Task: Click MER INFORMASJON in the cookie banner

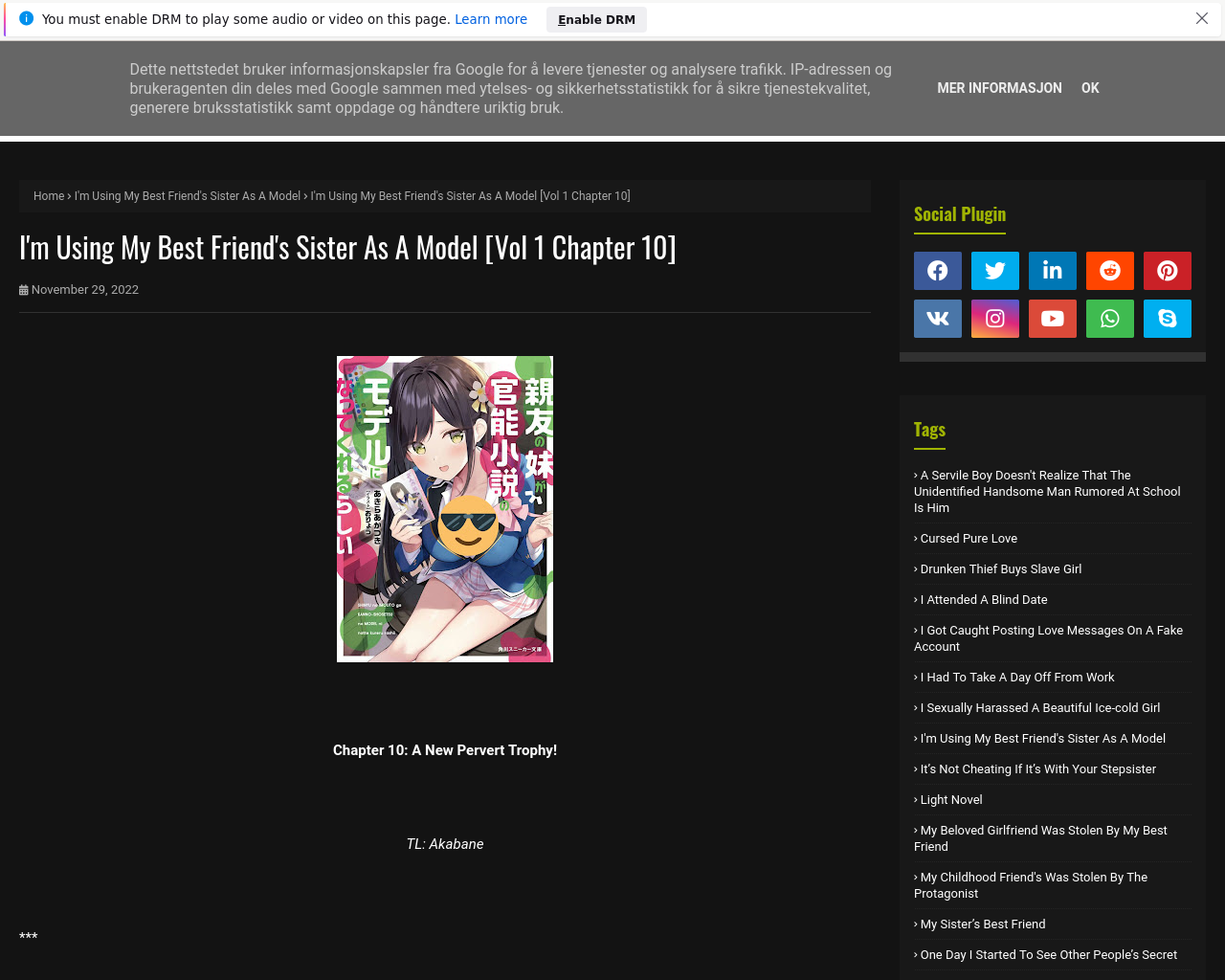Action: pos(999,88)
